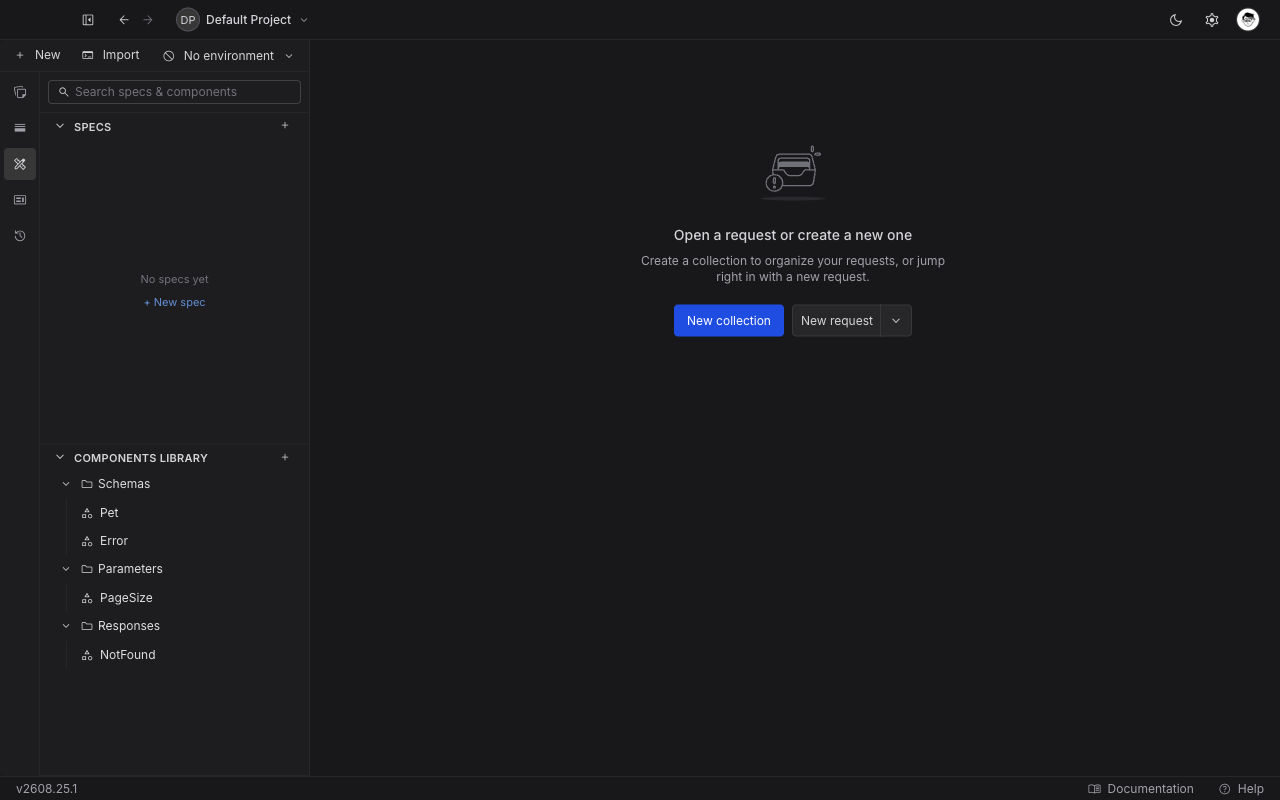
Task: Go forward with the right arrow
Action: 148,20
